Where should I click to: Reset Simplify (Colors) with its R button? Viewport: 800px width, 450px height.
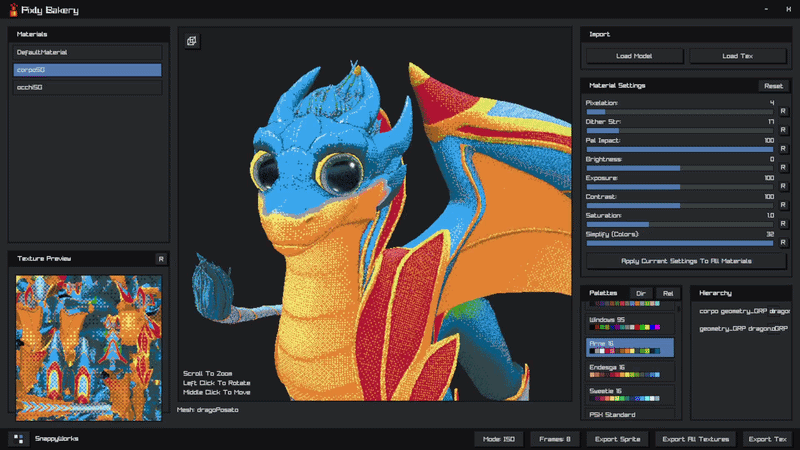(783, 243)
